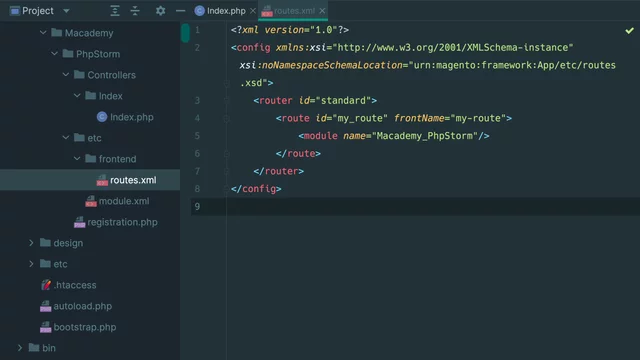Collapse the Macademy folder
This screenshot has height=360, width=640.
click(x=43, y=32)
